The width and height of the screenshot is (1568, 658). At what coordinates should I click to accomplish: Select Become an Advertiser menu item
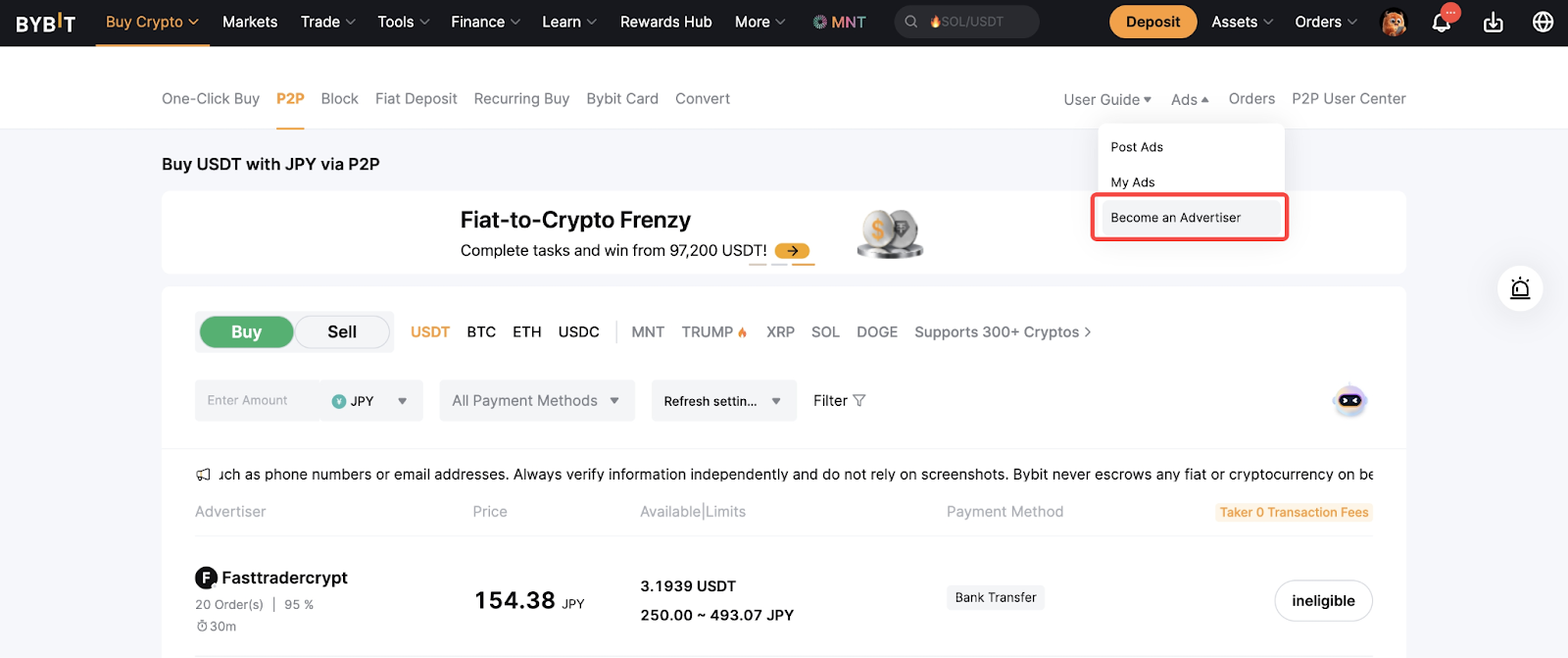(1176, 218)
